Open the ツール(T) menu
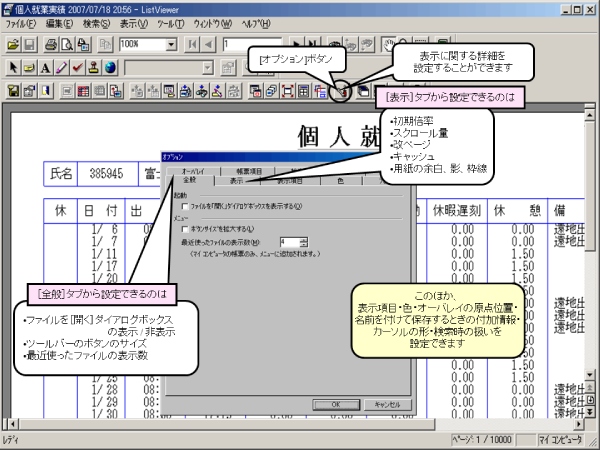Viewport: 600px width, 450px height. click(171, 24)
